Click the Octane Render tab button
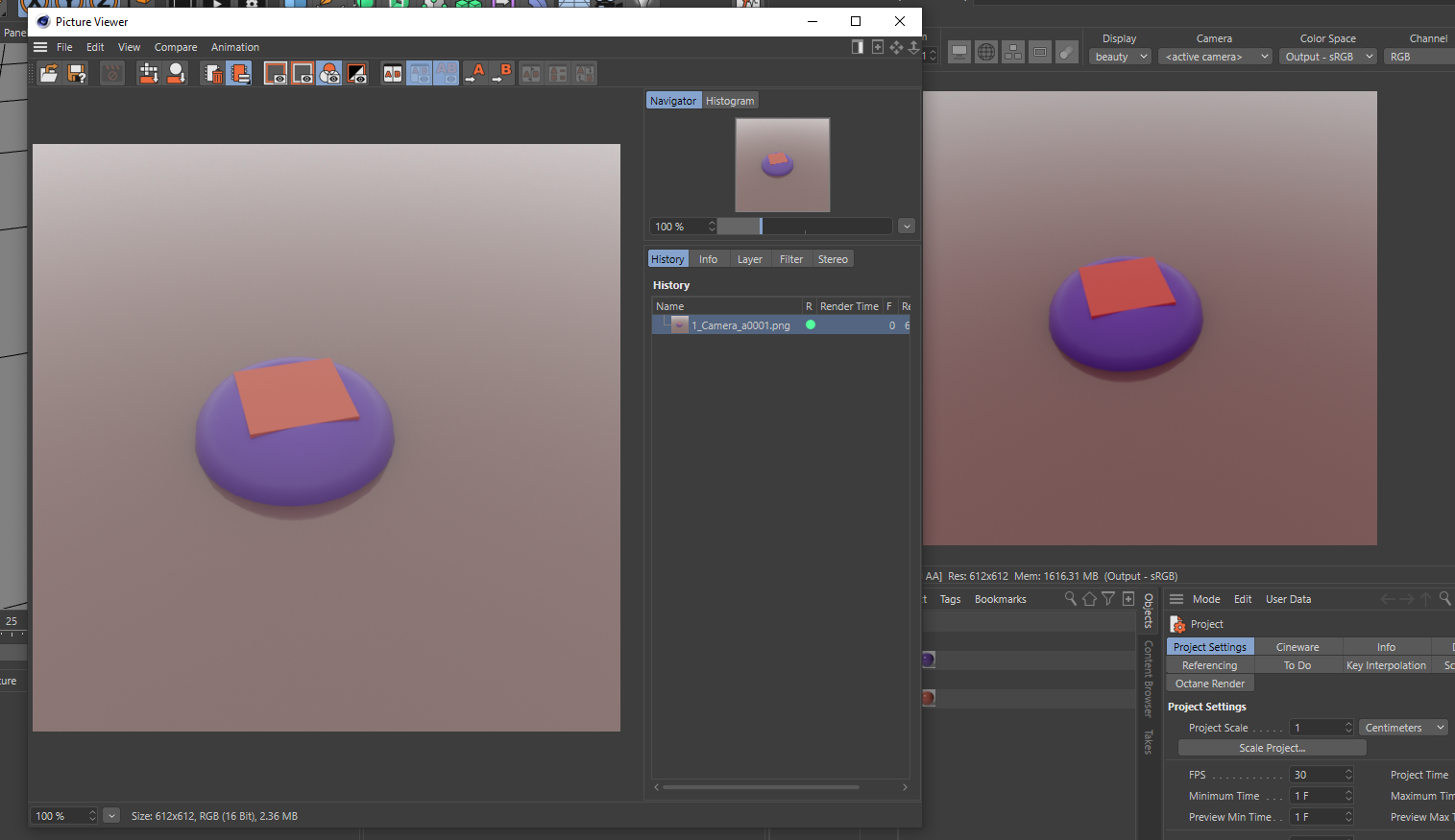 coord(1210,684)
